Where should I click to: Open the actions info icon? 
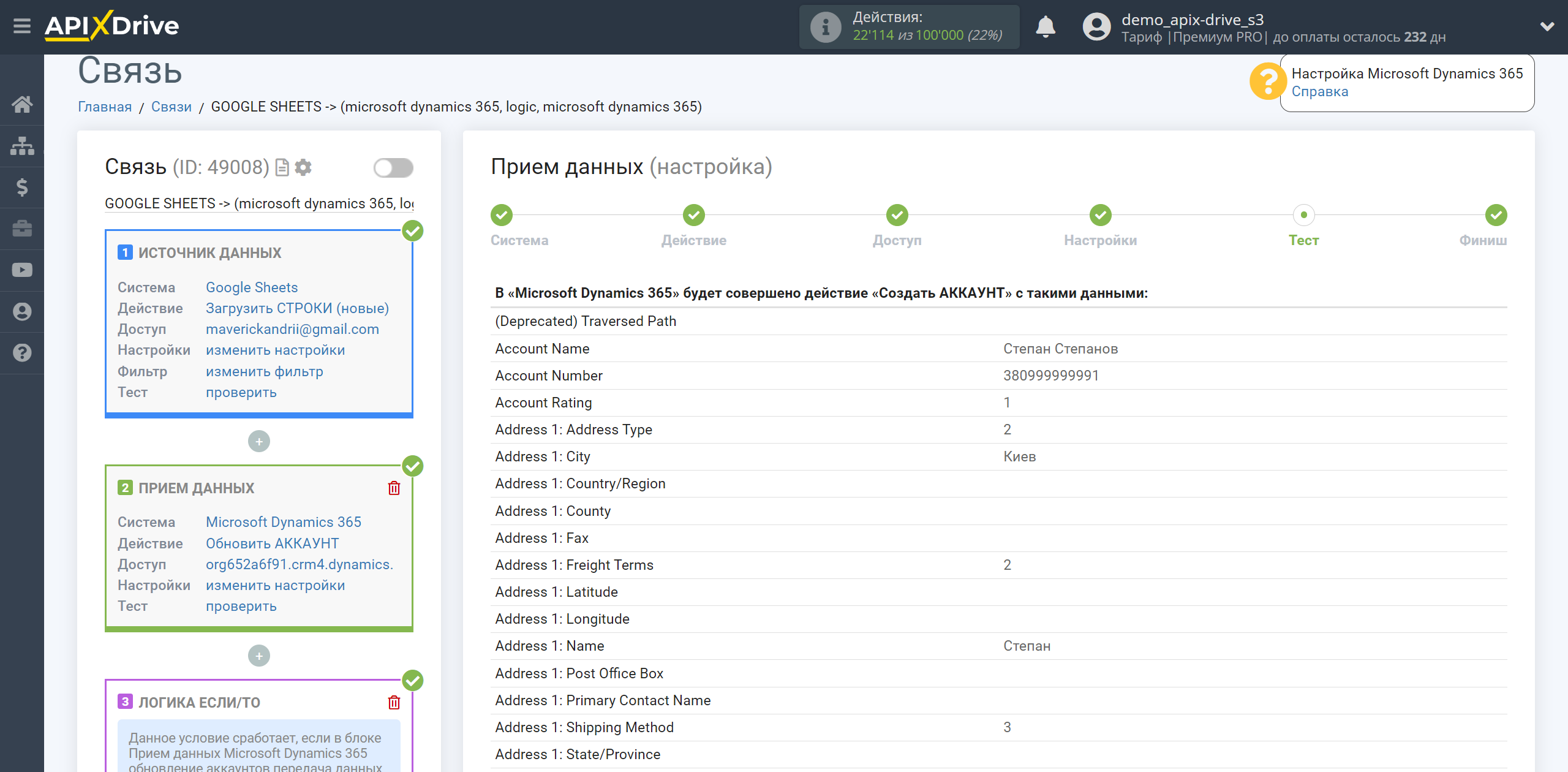(825, 27)
